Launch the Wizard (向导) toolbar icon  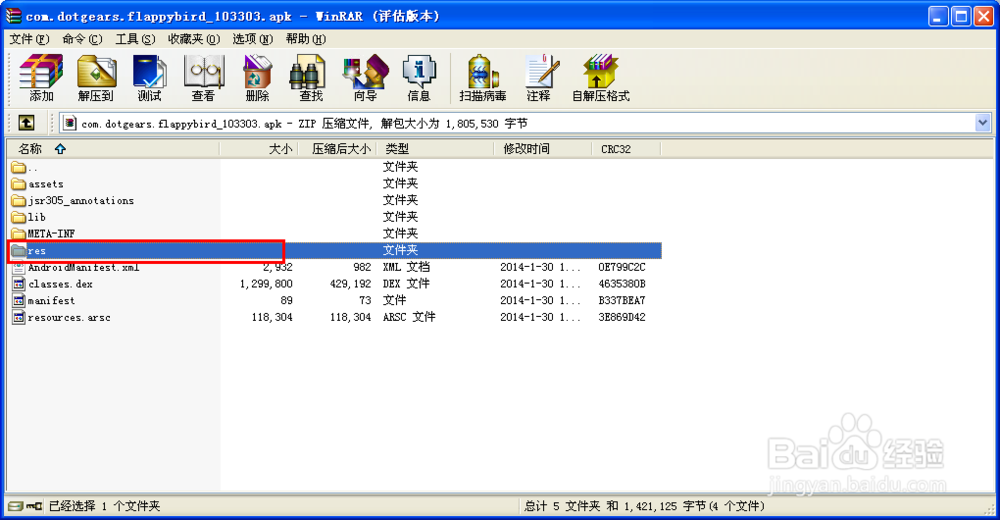pos(365,78)
